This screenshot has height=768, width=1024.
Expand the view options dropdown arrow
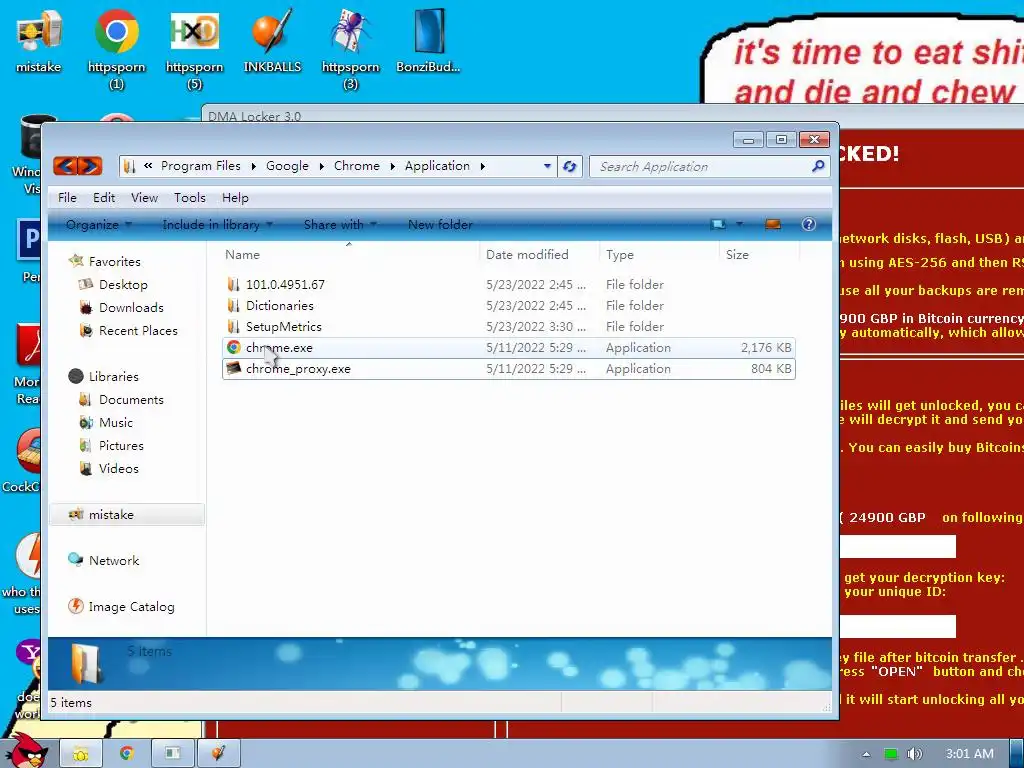click(739, 225)
